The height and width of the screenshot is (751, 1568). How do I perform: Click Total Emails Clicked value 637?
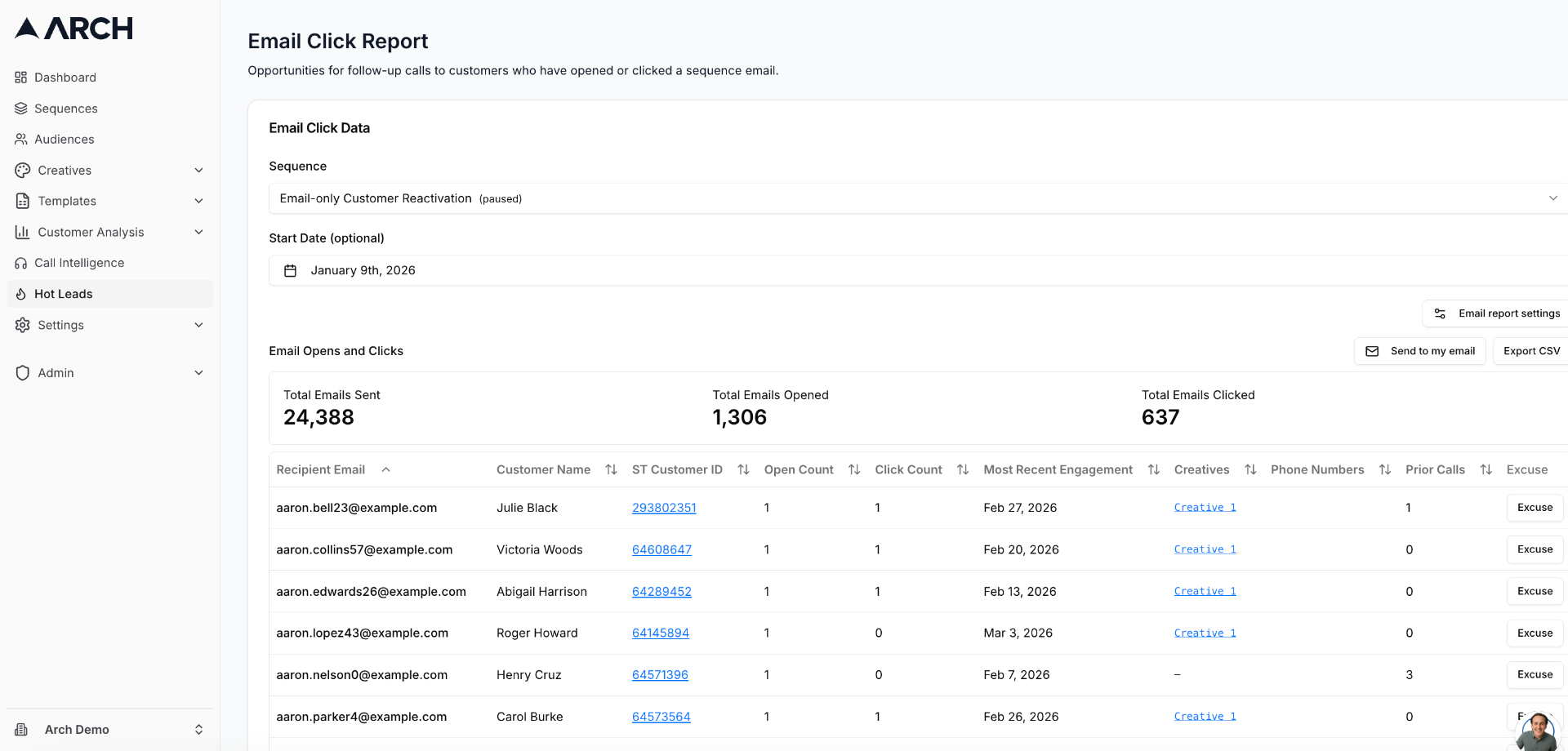click(1160, 417)
